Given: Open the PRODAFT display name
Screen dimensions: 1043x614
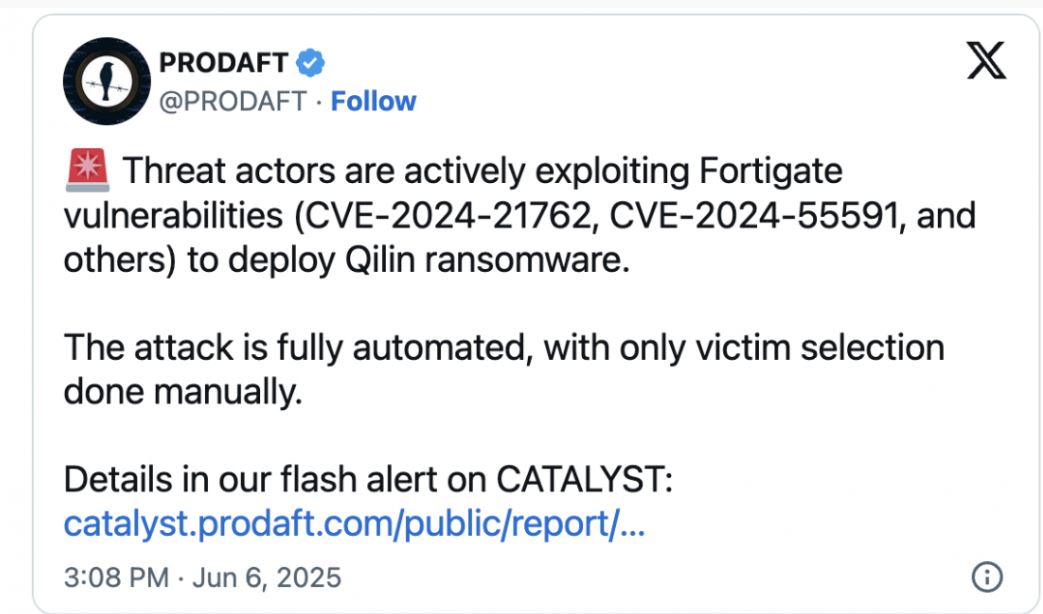Looking at the screenshot, I should click(224, 63).
